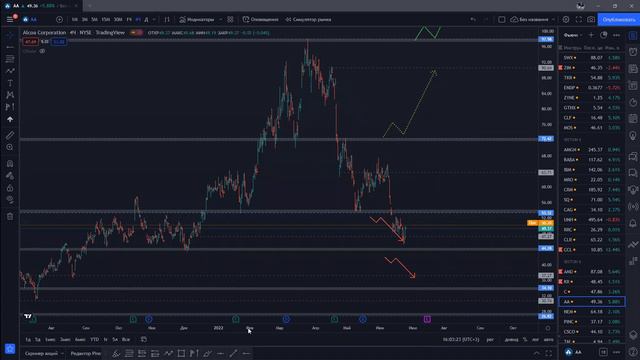Toggle the logarithmic scale (лог)

(535, 339)
